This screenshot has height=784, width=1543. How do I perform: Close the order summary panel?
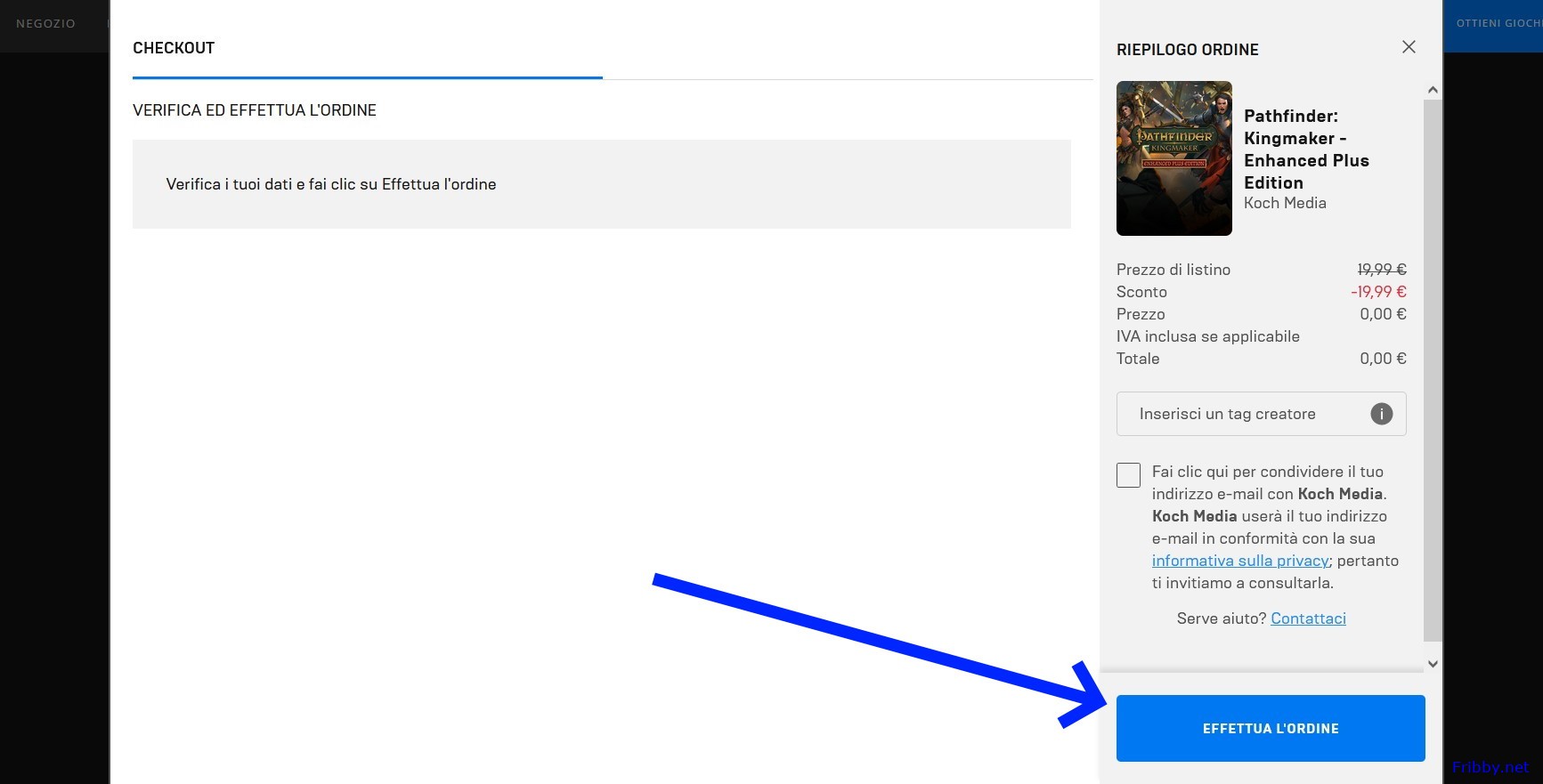pyautogui.click(x=1408, y=47)
